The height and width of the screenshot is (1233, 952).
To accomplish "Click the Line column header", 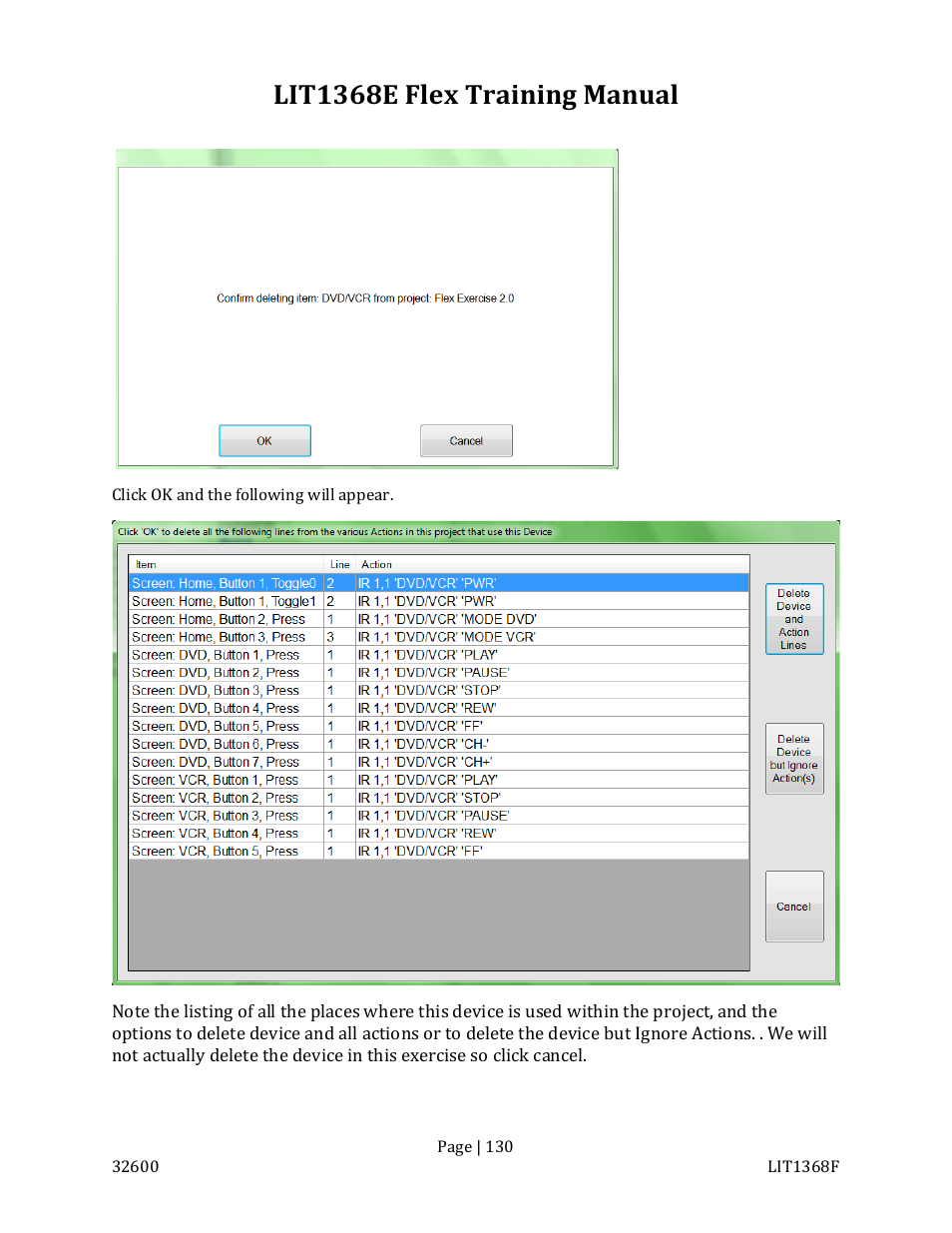I will pyautogui.click(x=340, y=565).
